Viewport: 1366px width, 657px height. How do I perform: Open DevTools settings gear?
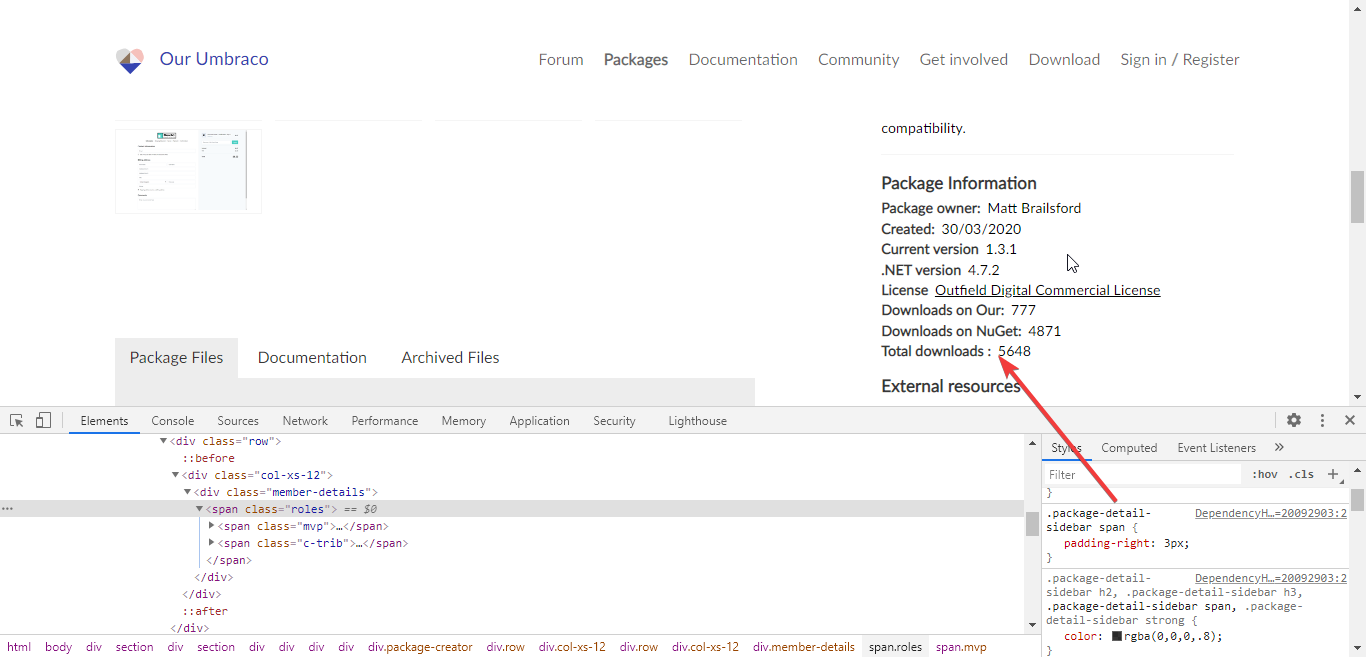click(1294, 420)
